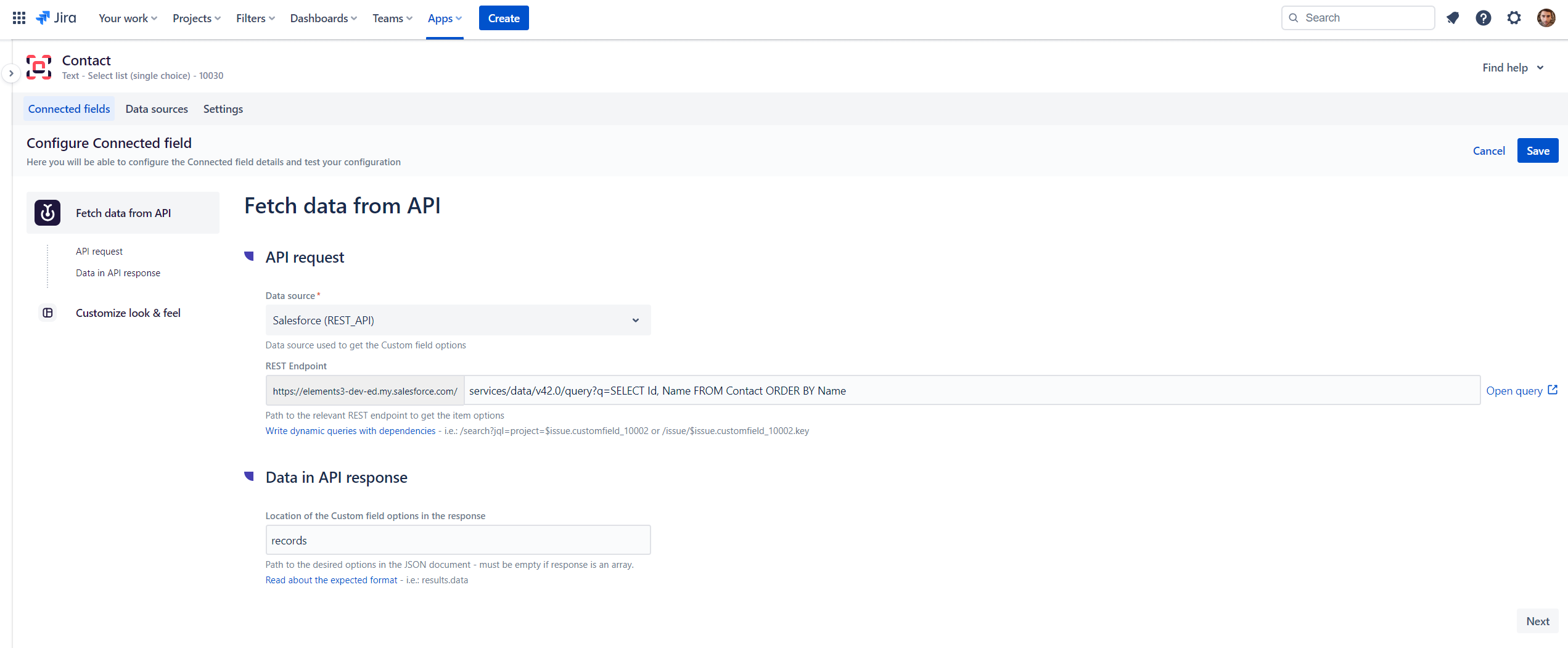Viewport: 1568px width, 648px height.
Task: Open the Data source dropdown
Action: pos(458,320)
